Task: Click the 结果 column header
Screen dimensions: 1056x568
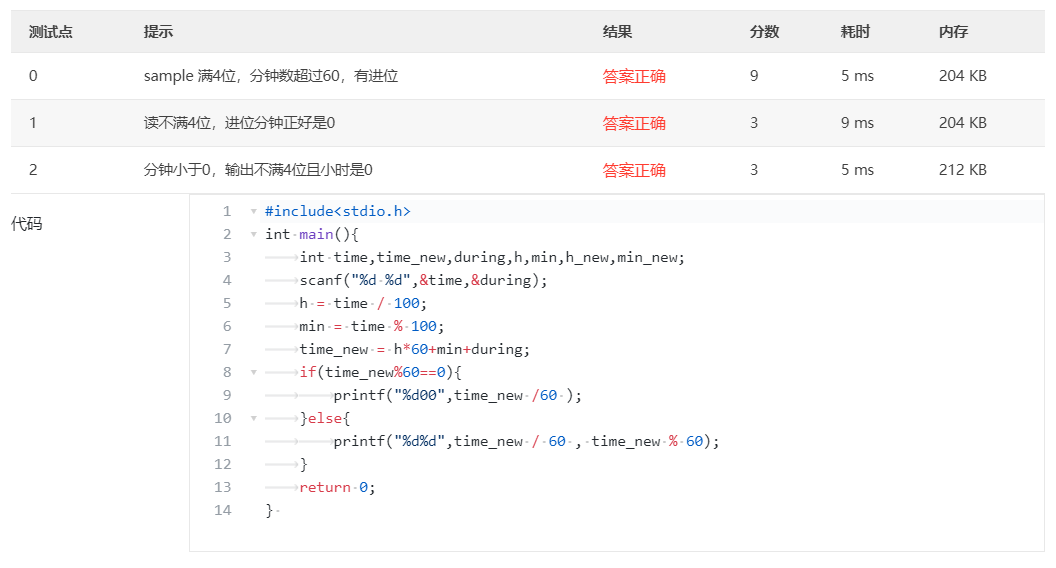Action: [x=618, y=32]
